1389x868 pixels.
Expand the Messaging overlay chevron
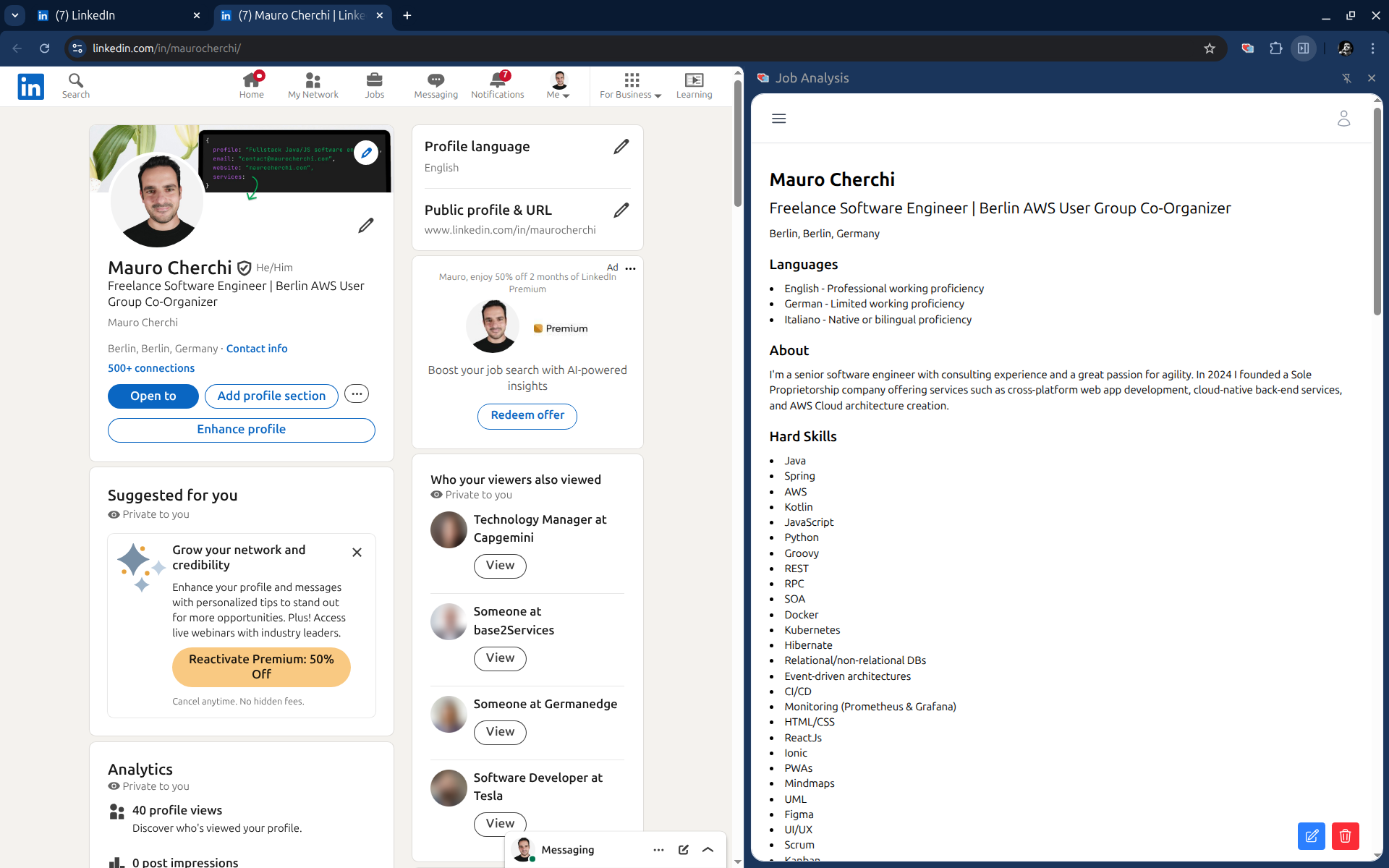click(708, 850)
